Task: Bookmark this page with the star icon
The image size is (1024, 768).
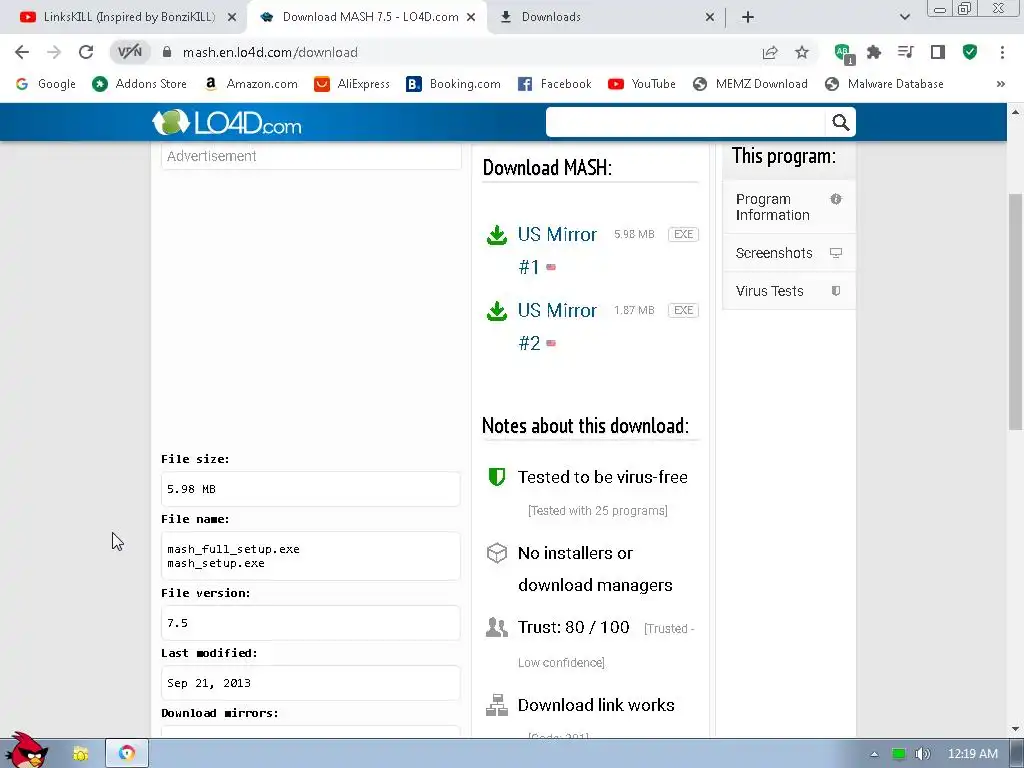Action: [802, 52]
